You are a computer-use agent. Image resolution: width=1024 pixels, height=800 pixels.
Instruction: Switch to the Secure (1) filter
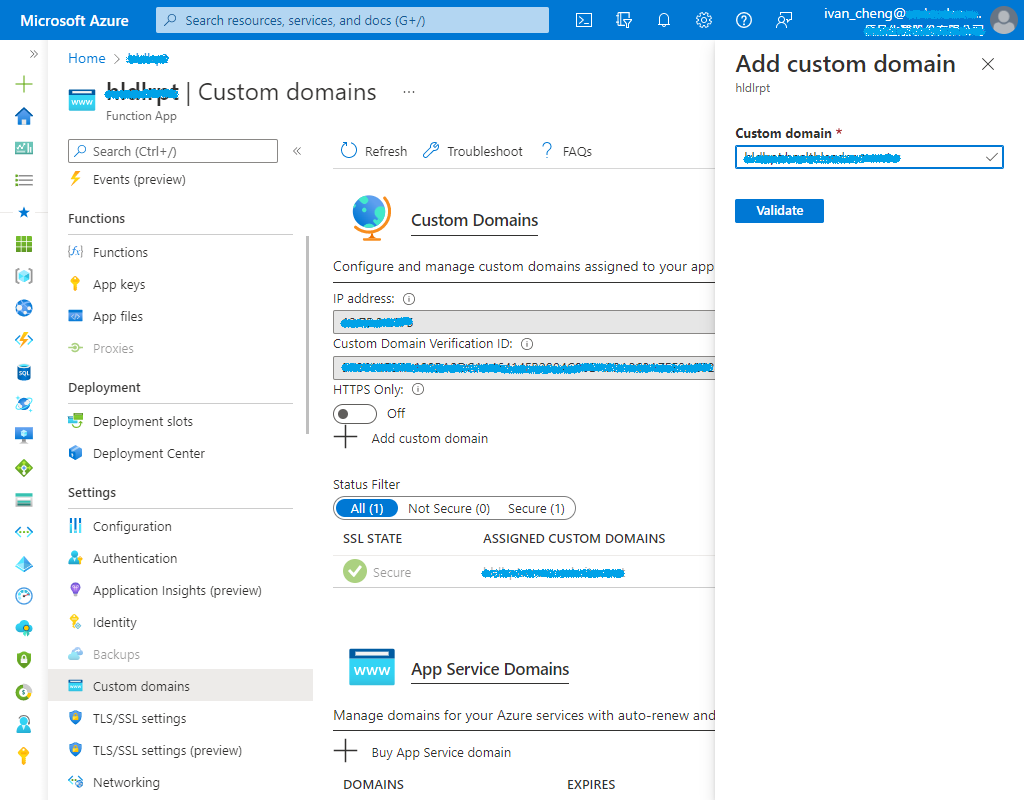(x=537, y=508)
